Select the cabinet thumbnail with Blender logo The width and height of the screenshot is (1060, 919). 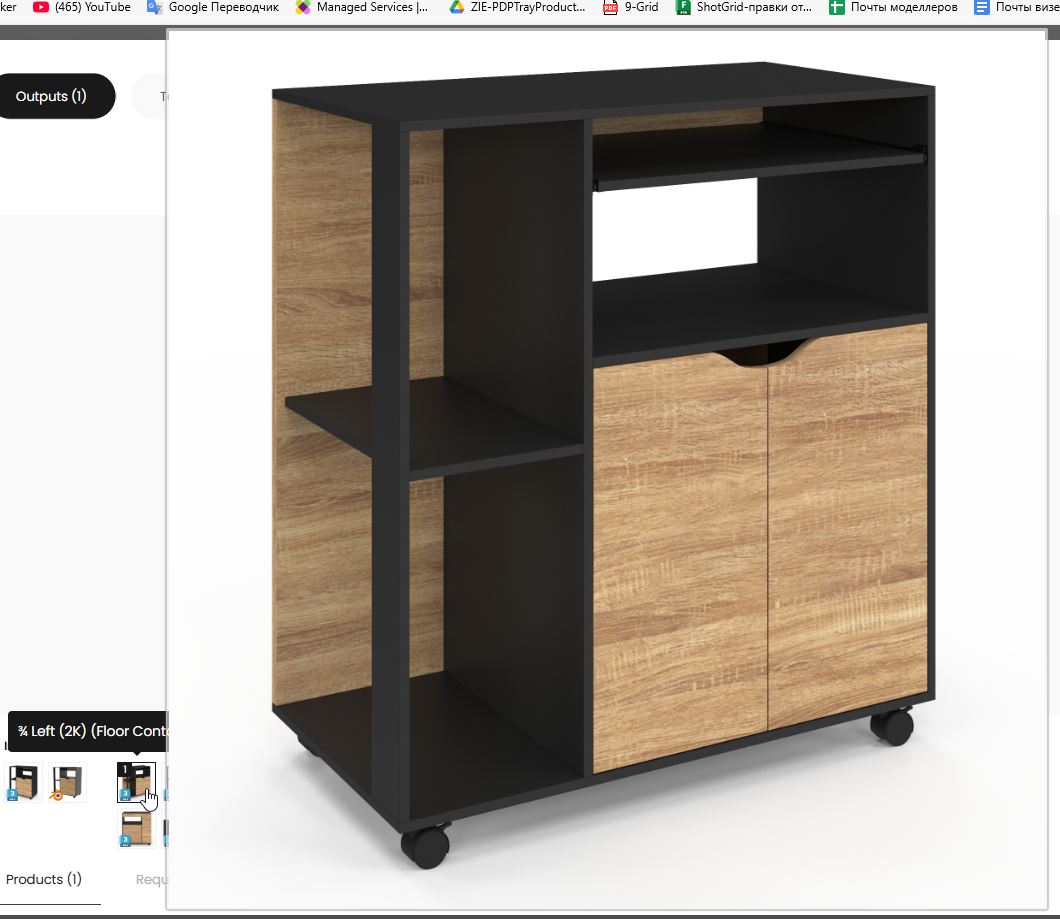(68, 782)
